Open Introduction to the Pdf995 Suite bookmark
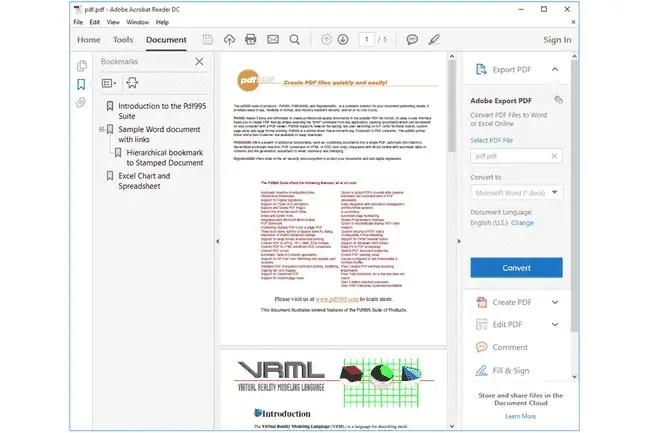This screenshot has height=433, width=650. coord(162,111)
